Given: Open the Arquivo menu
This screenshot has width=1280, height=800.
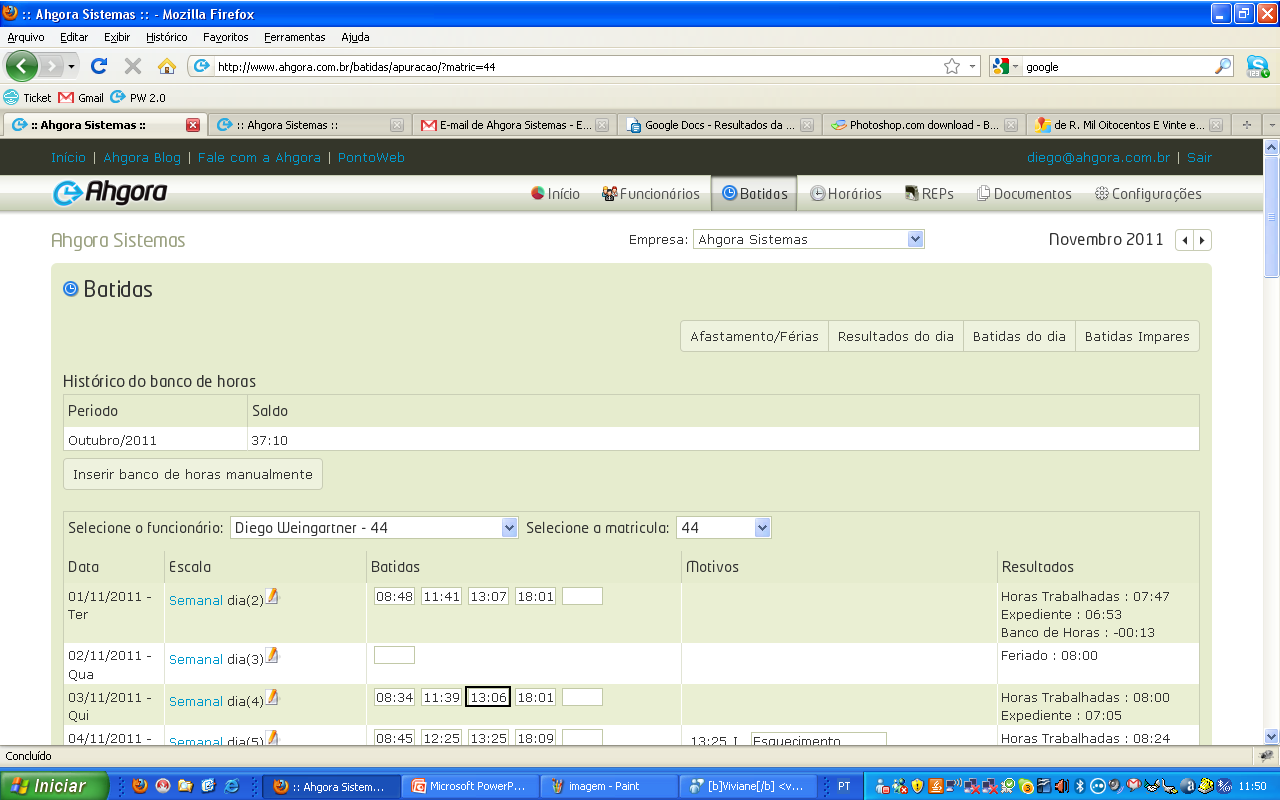Looking at the screenshot, I should [26, 37].
